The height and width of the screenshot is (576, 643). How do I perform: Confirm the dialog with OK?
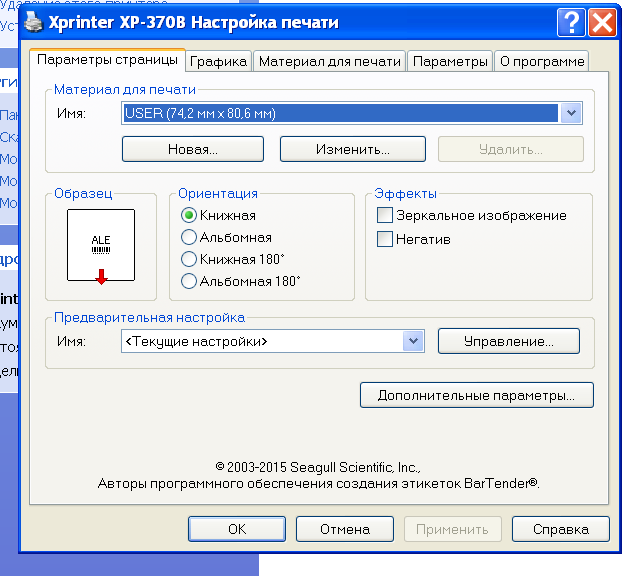point(236,529)
